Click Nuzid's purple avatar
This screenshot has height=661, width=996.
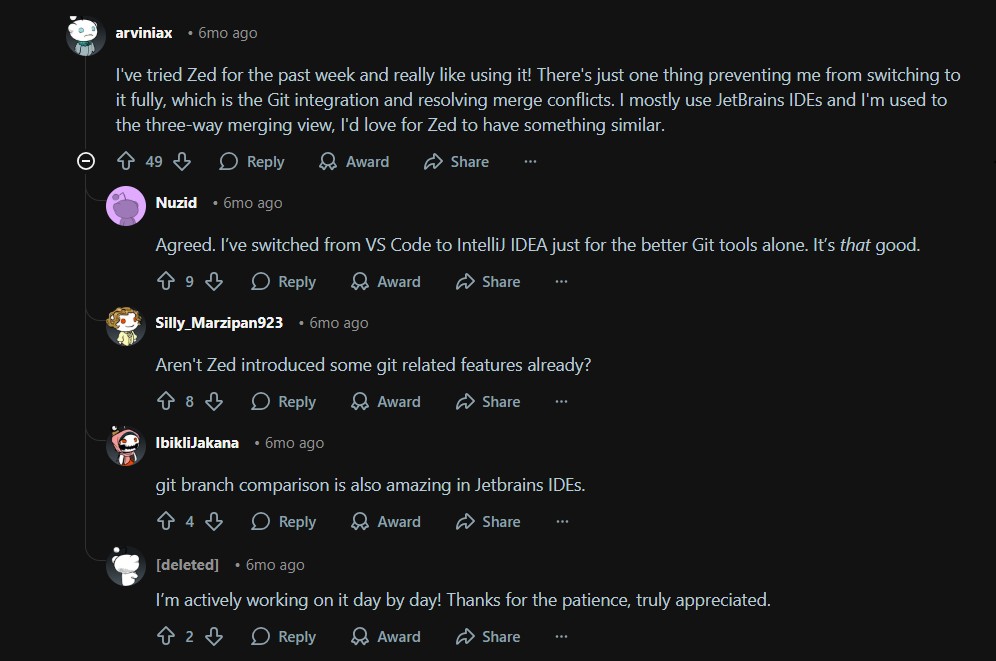(126, 207)
